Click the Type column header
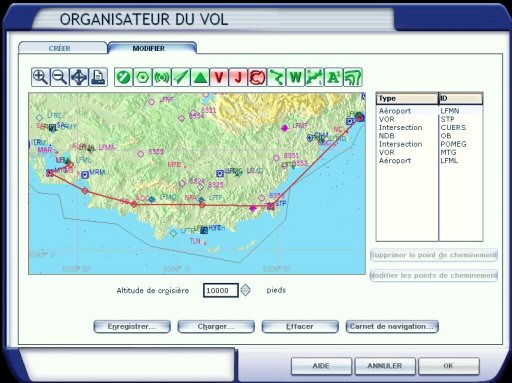Image resolution: width=512 pixels, height=383 pixels. (x=407, y=98)
